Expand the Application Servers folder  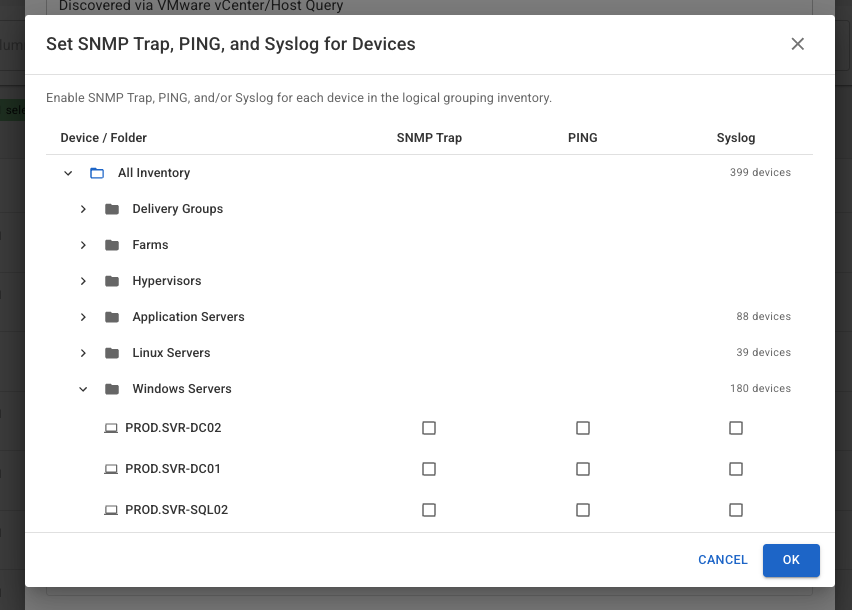click(x=83, y=317)
